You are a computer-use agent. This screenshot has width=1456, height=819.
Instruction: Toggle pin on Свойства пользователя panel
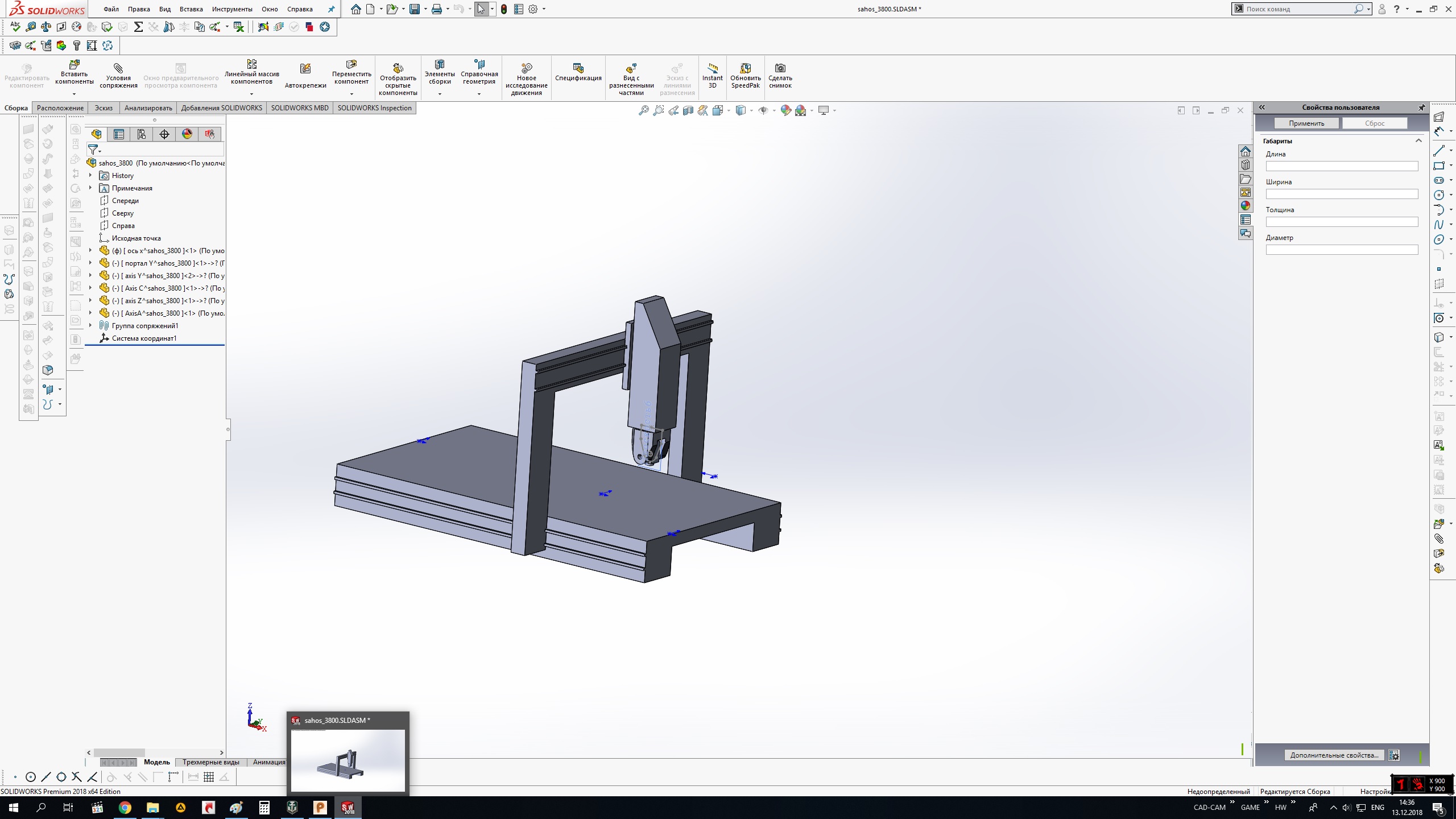coord(1422,107)
